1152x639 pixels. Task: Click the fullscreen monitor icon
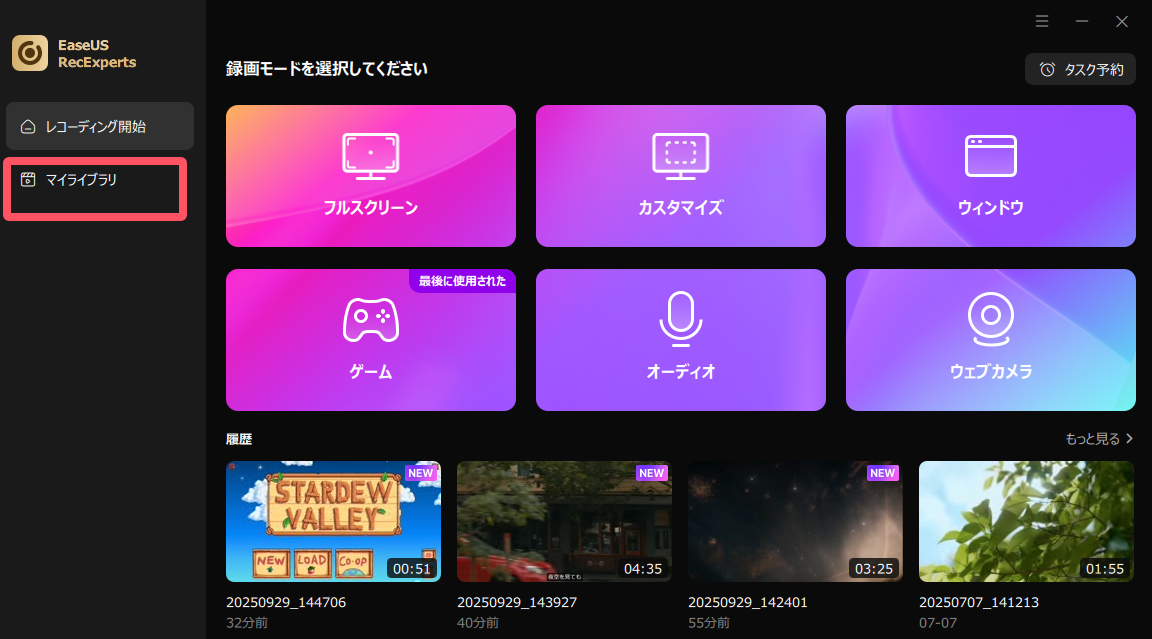coord(370,156)
